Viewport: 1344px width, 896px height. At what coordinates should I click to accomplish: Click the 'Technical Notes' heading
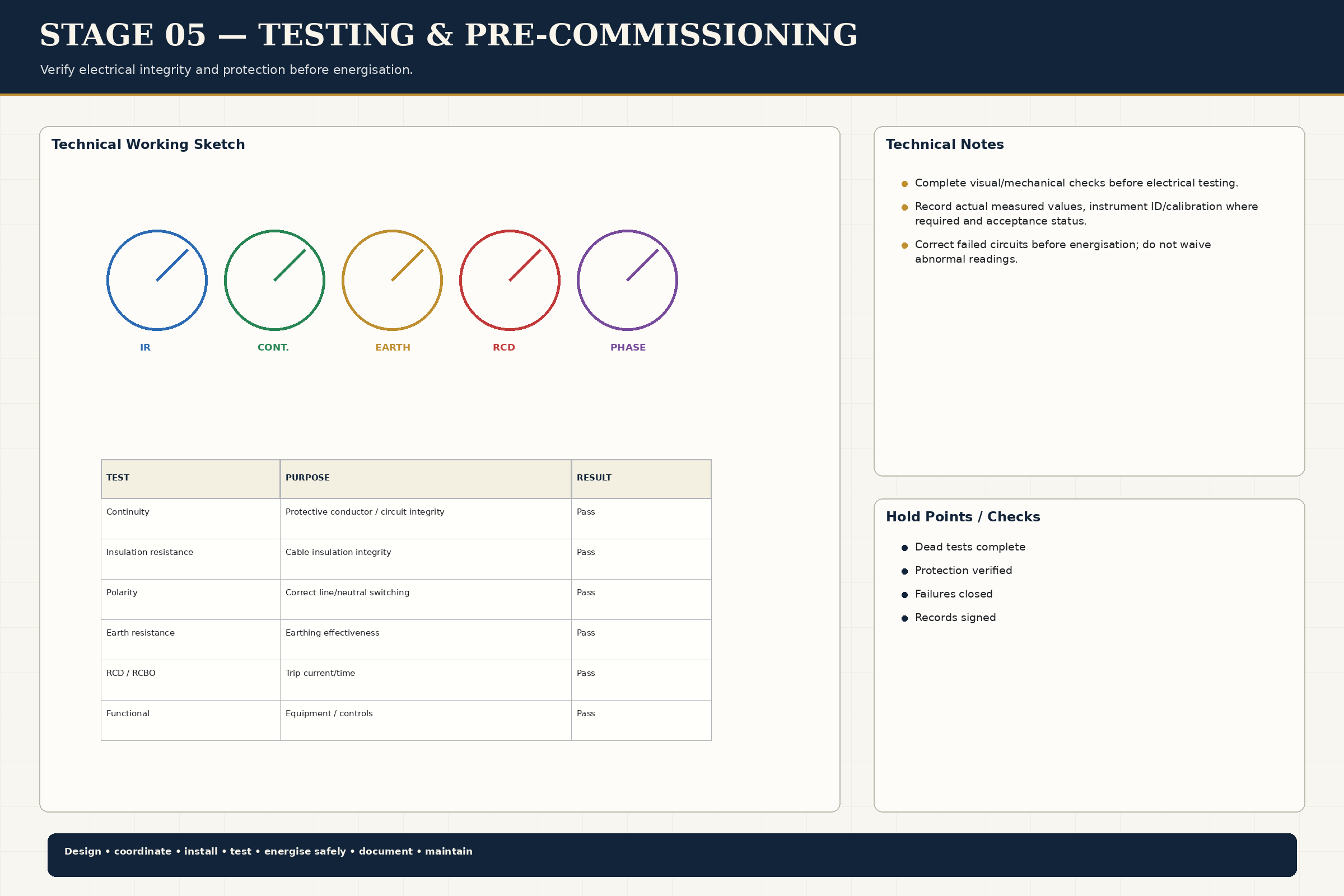(945, 144)
